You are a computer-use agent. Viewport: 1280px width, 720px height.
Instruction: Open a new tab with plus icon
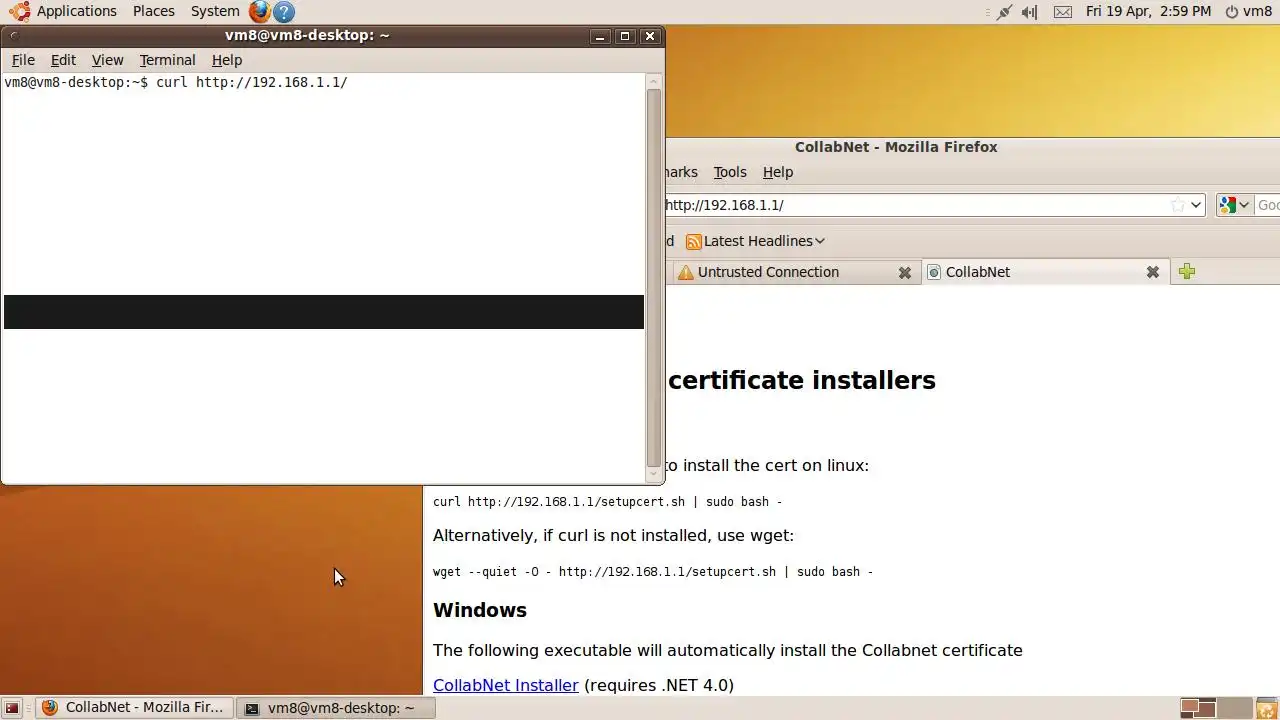[x=1187, y=271]
